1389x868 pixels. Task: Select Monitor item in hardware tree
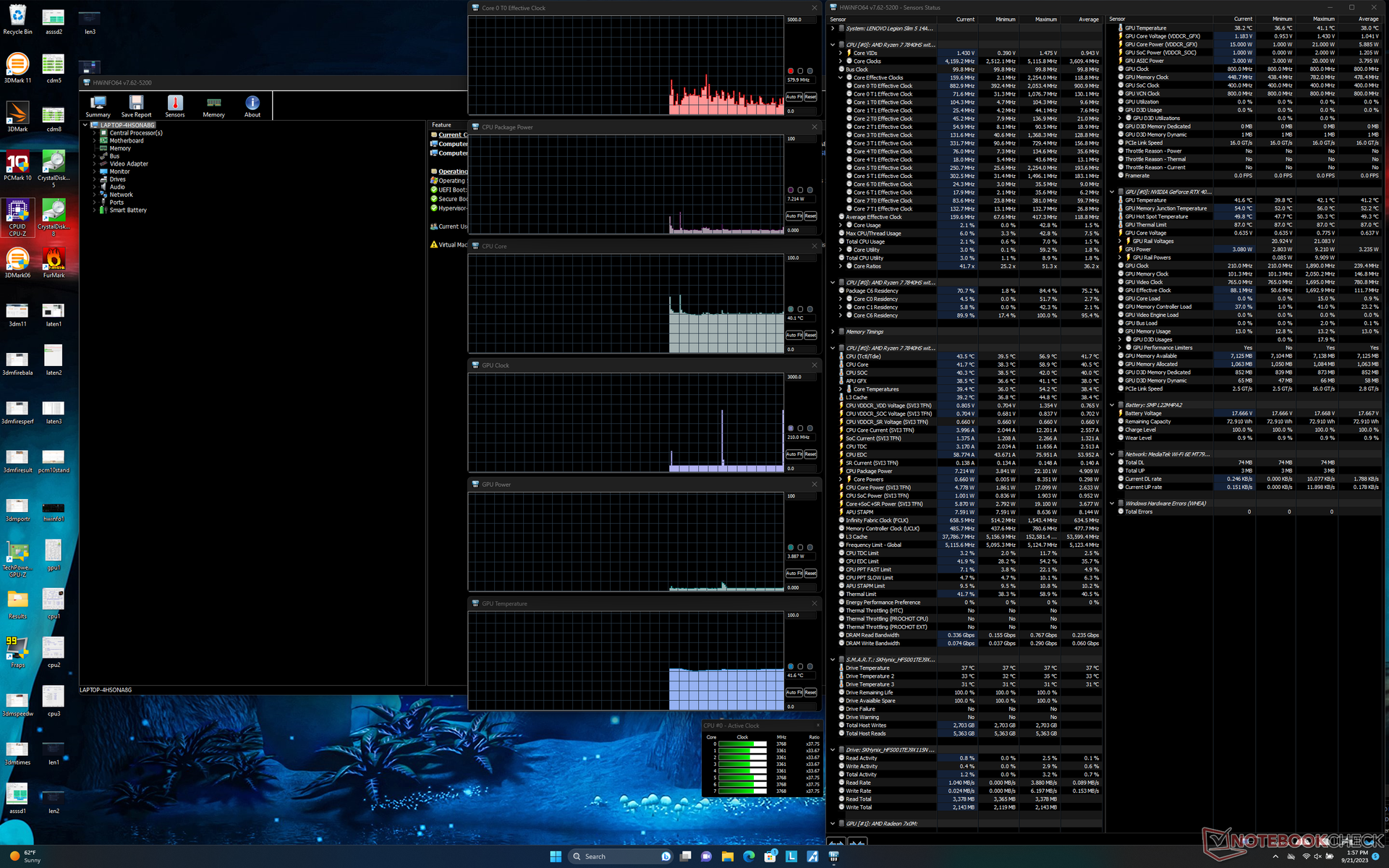(119, 171)
